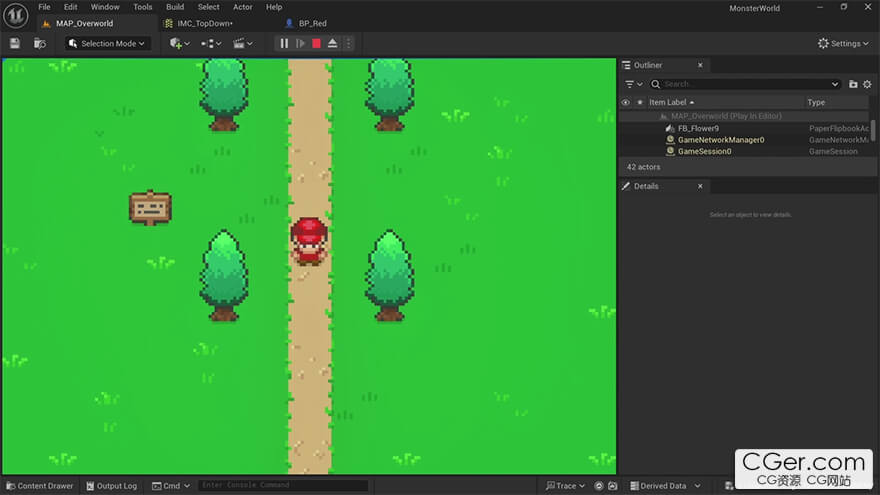Close the Outliner panel tab

[x=700, y=65]
